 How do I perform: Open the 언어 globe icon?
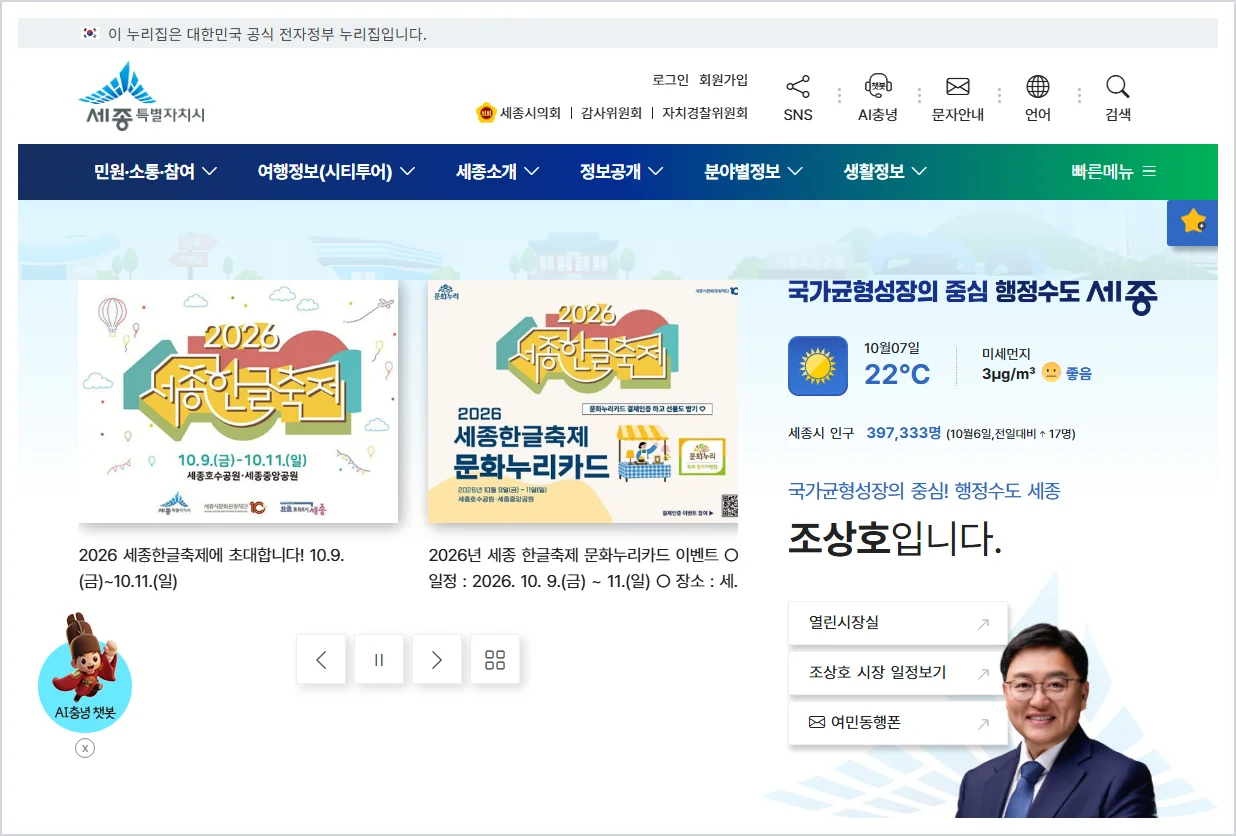[x=1038, y=87]
